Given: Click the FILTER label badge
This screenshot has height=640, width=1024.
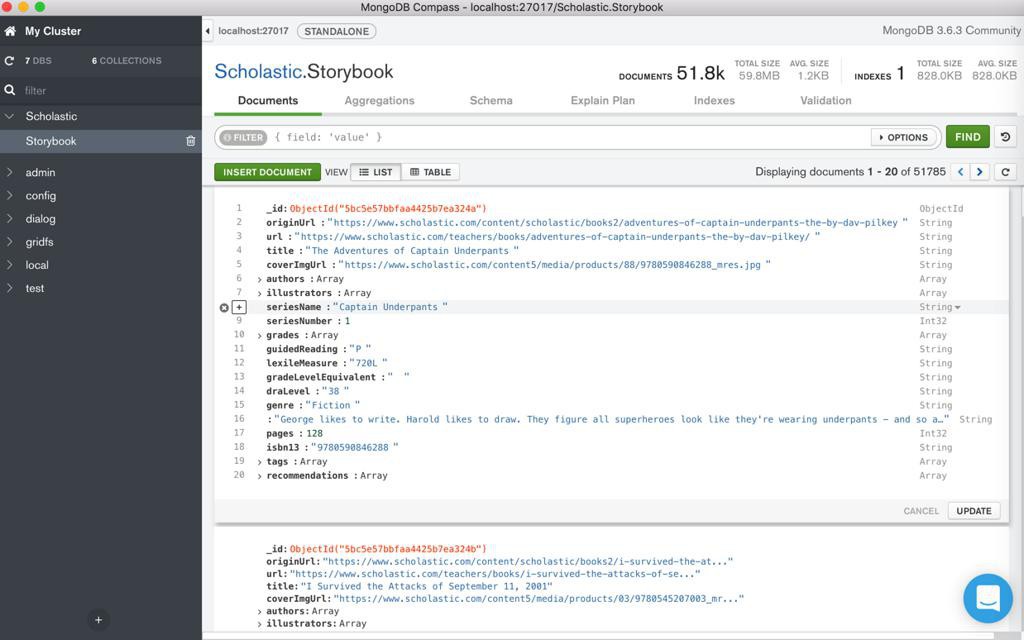Looking at the screenshot, I should (x=243, y=137).
